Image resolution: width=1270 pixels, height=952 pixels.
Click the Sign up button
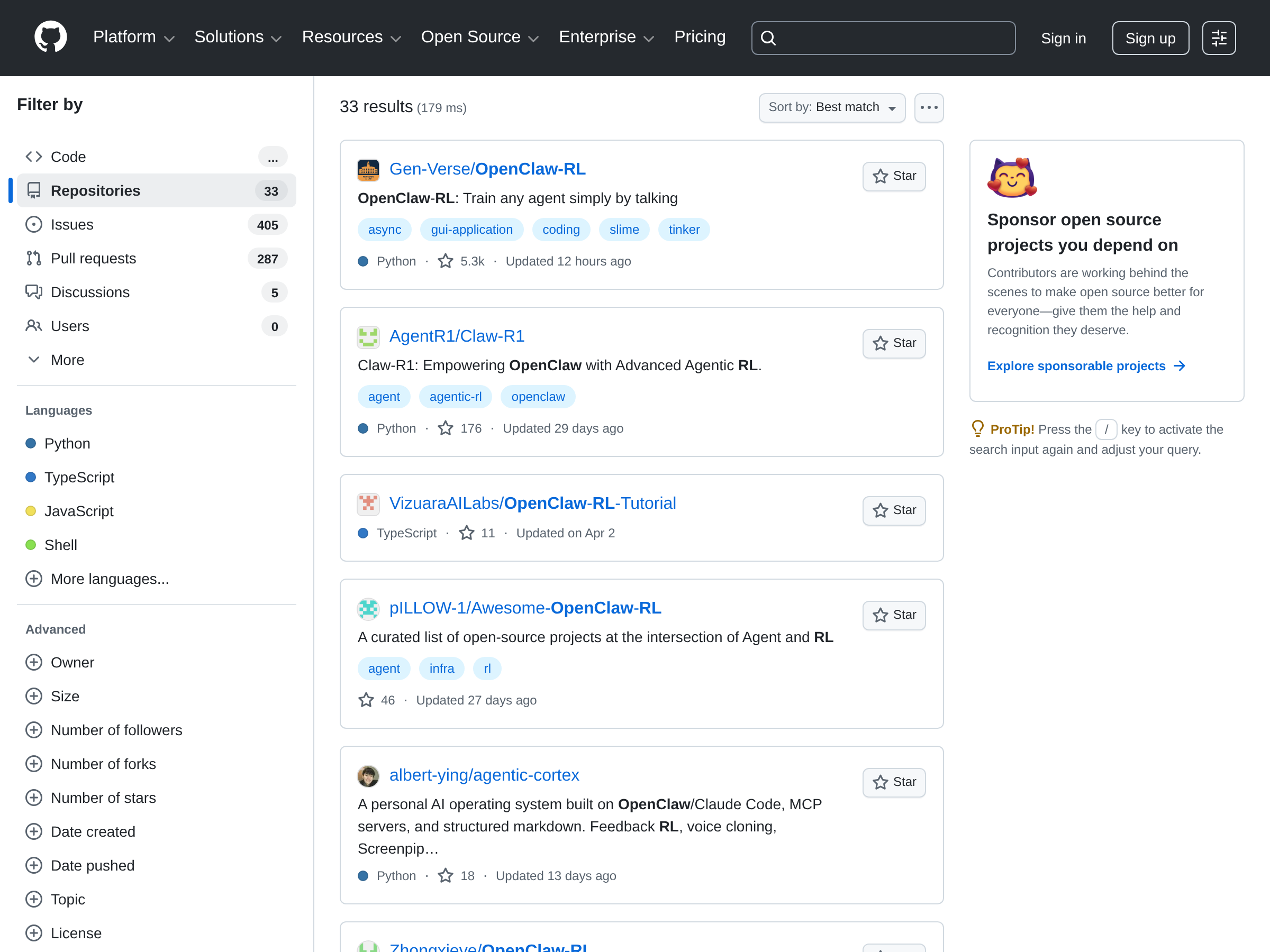(1150, 38)
